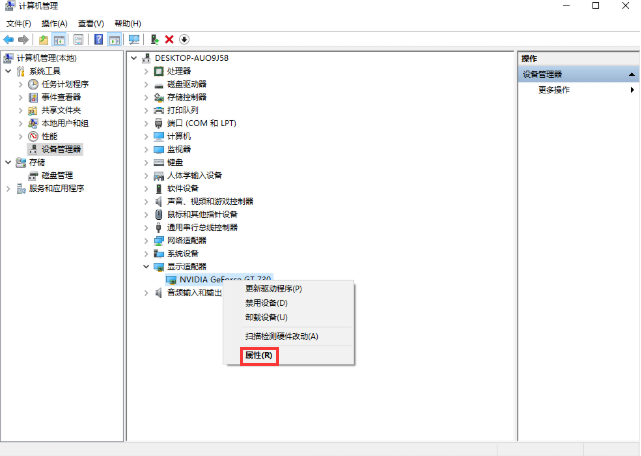
Task: Expand 服务和应用程序 in the left tree
Action: click(x=9, y=188)
